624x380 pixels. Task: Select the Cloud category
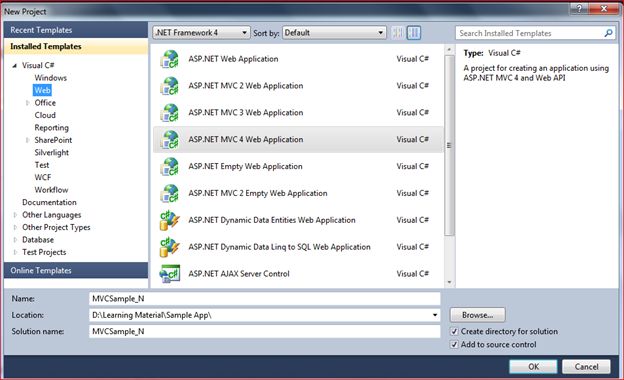tap(45, 115)
